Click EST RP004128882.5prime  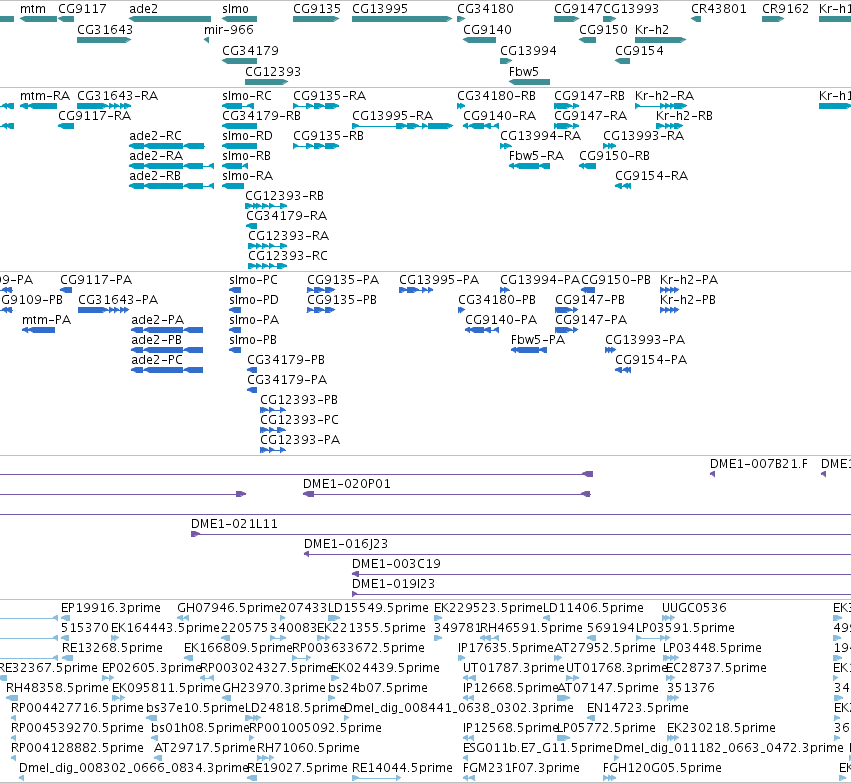(x=14, y=758)
